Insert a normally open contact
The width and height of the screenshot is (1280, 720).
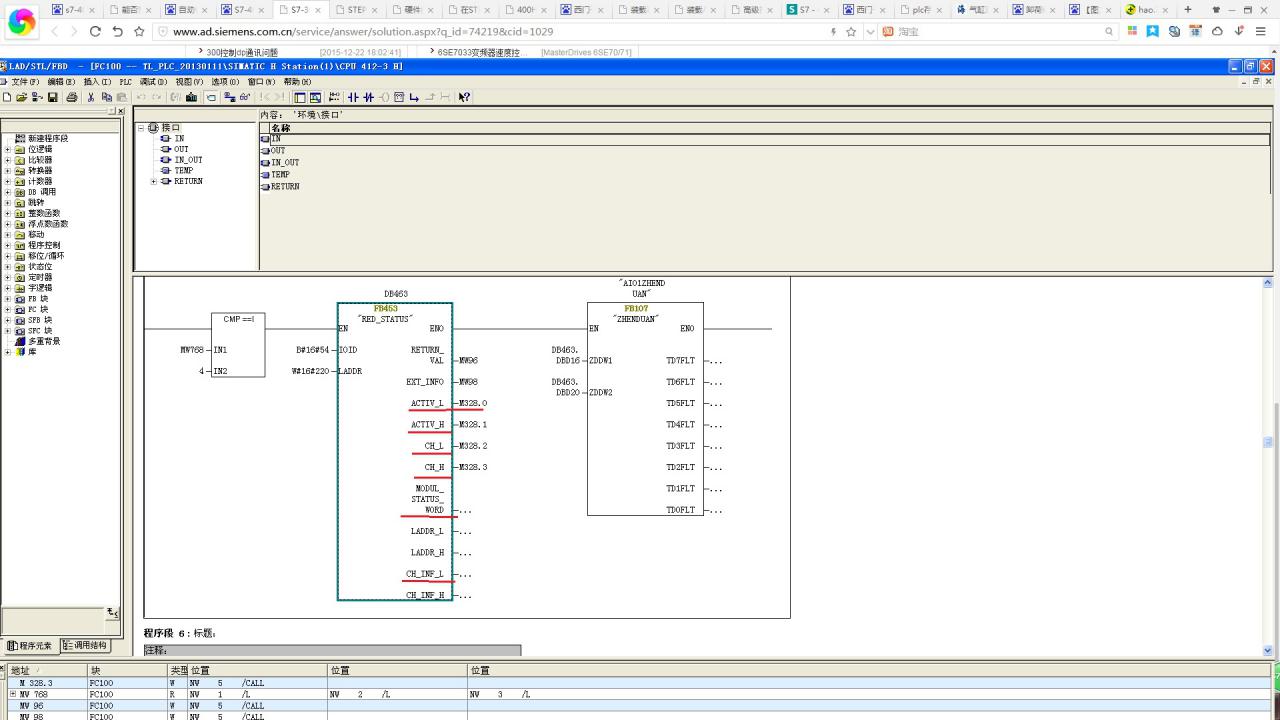(352, 97)
